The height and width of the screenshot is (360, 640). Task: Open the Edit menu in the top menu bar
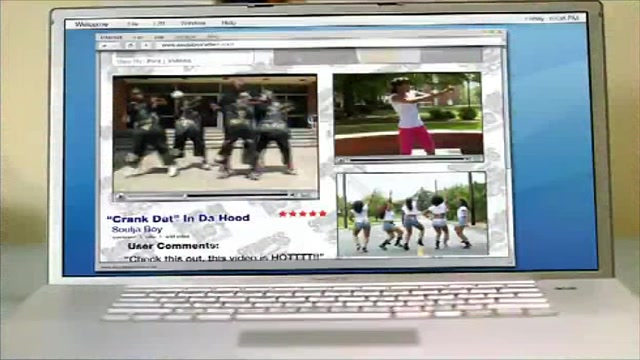(x=159, y=24)
